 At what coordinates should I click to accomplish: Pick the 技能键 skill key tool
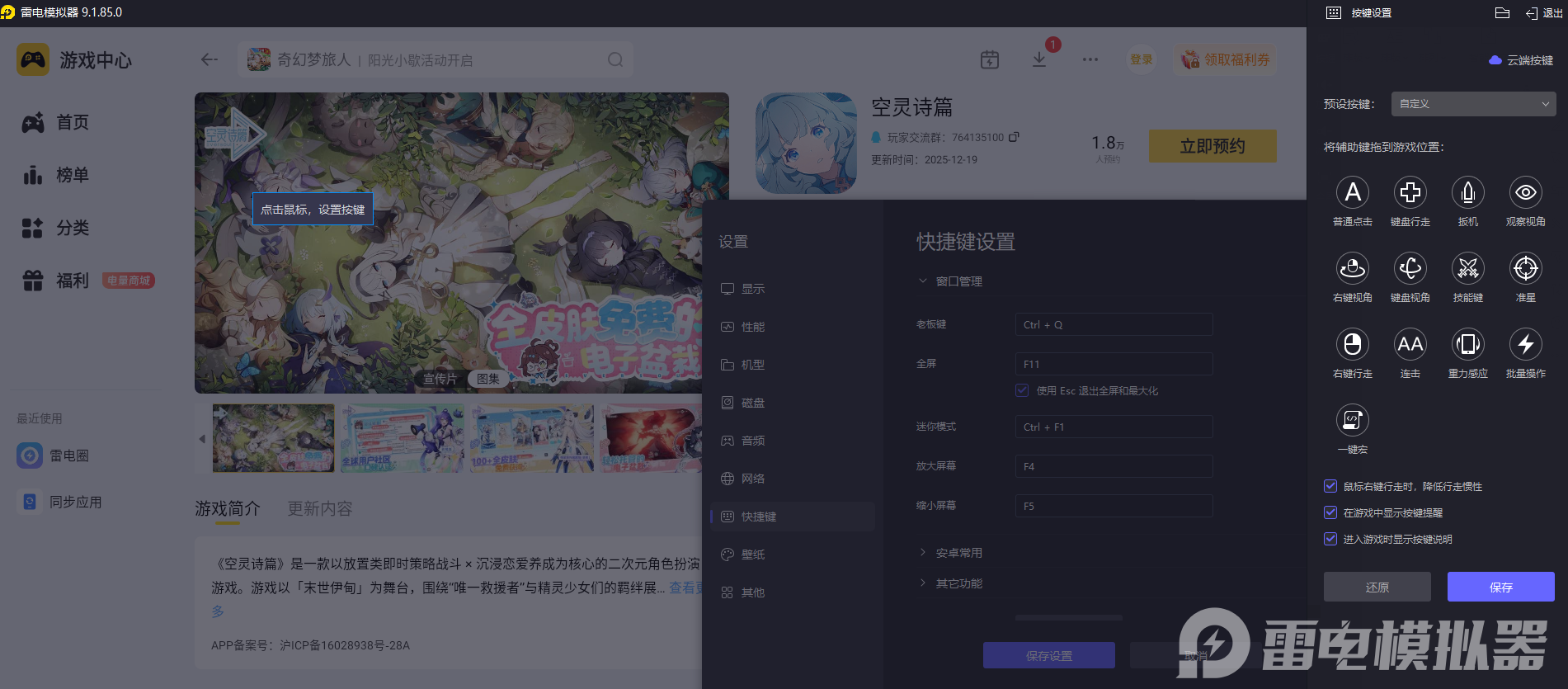pos(1468,268)
